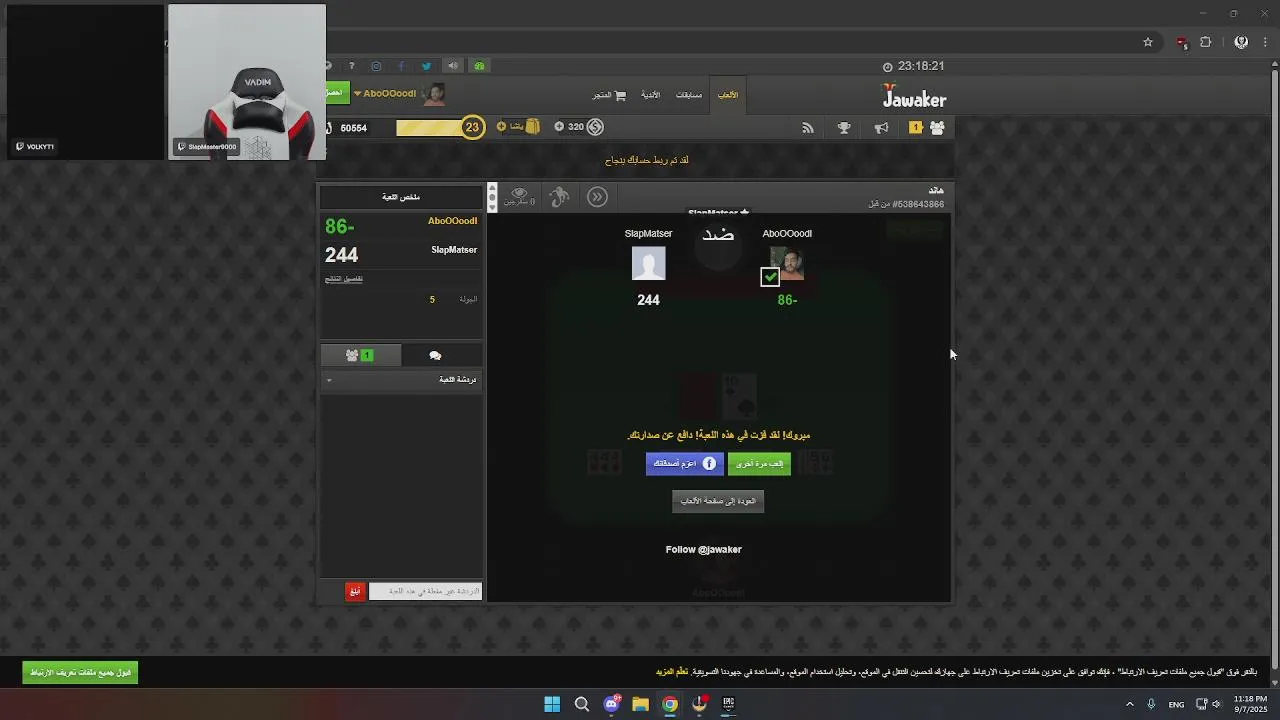The height and width of the screenshot is (720, 1280).
Task: Open the RSS feed icon
Action: [808, 128]
